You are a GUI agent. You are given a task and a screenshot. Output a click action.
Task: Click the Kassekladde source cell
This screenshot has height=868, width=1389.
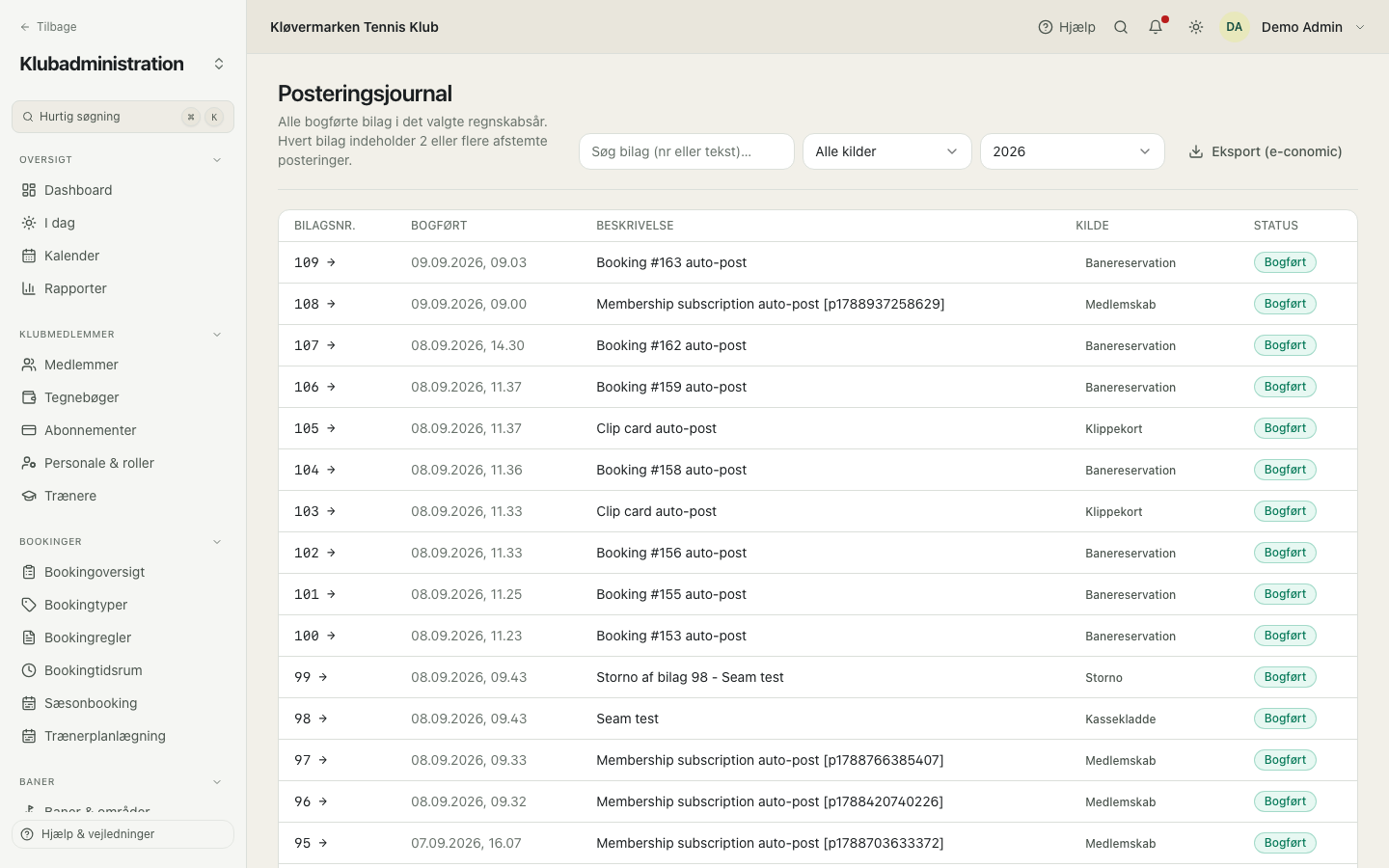pyautogui.click(x=1121, y=719)
